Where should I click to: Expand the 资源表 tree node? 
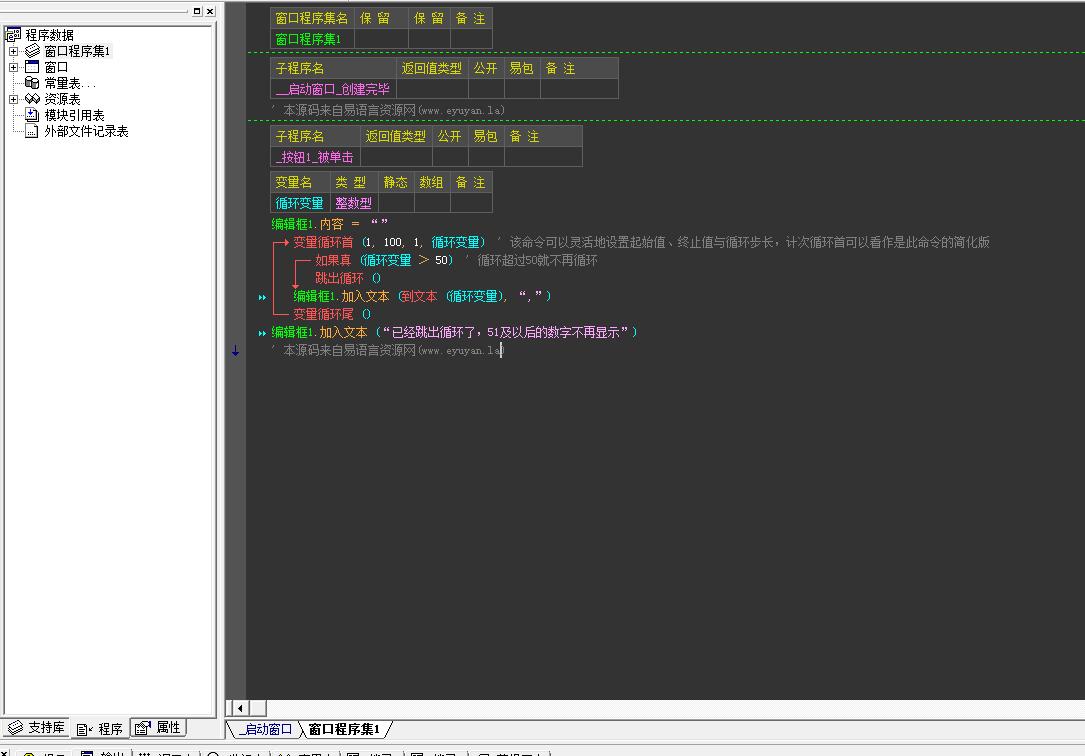[13, 100]
